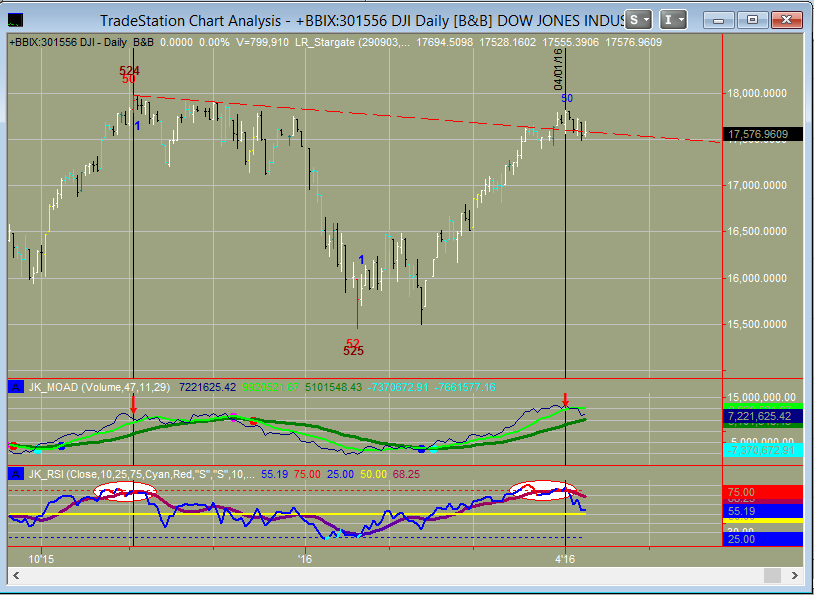
Task: Open the TradeStation window system menu icon
Action: coord(16,20)
